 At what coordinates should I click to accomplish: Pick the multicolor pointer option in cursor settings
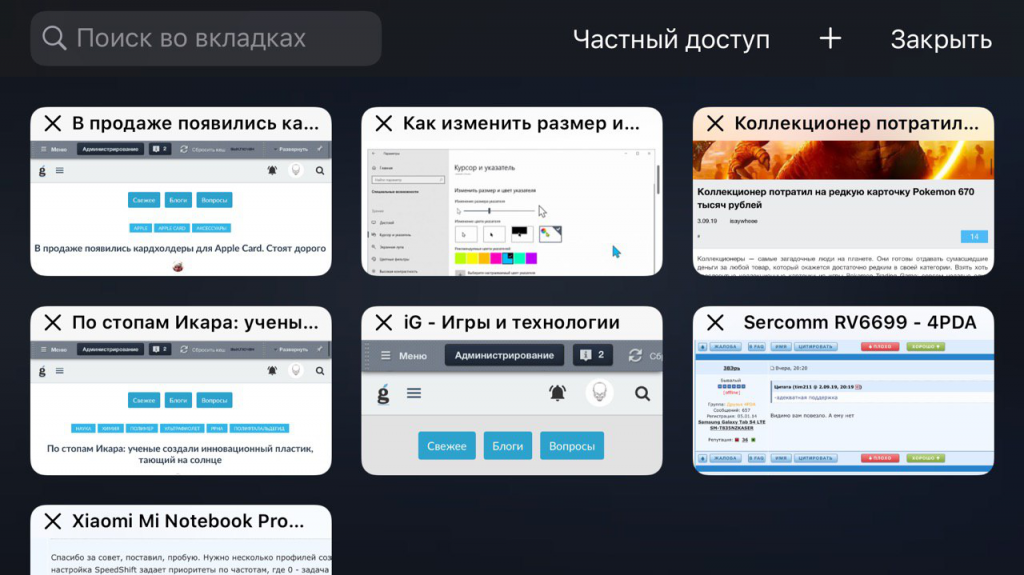(x=550, y=233)
